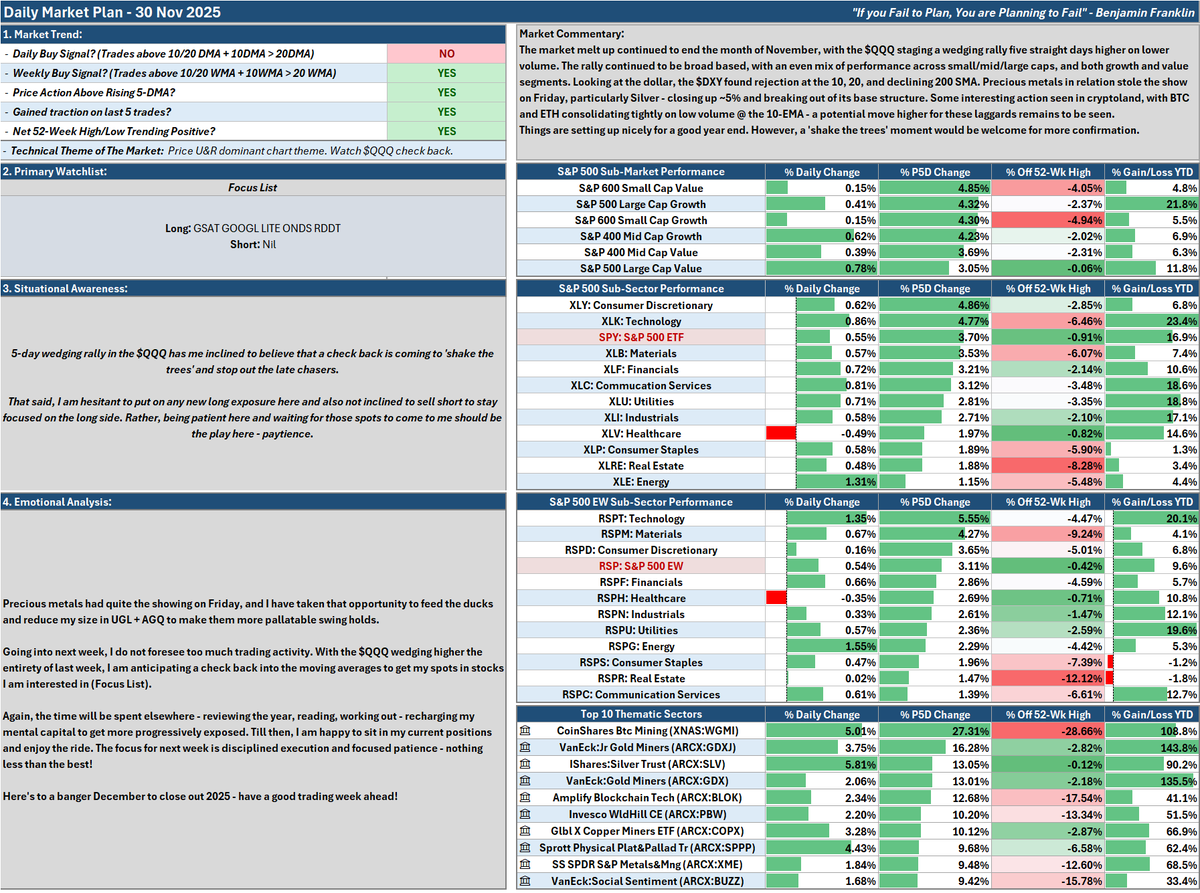Click the -1.2% YTD value for RSPS Consumer Staples
This screenshot has height=893, width=1200.
tap(1153, 662)
